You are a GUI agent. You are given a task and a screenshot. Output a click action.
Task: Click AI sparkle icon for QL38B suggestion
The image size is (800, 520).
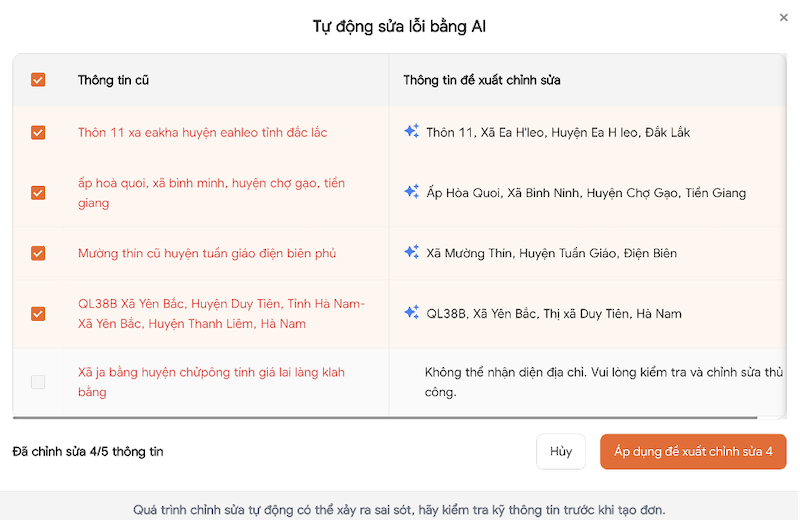pos(411,313)
